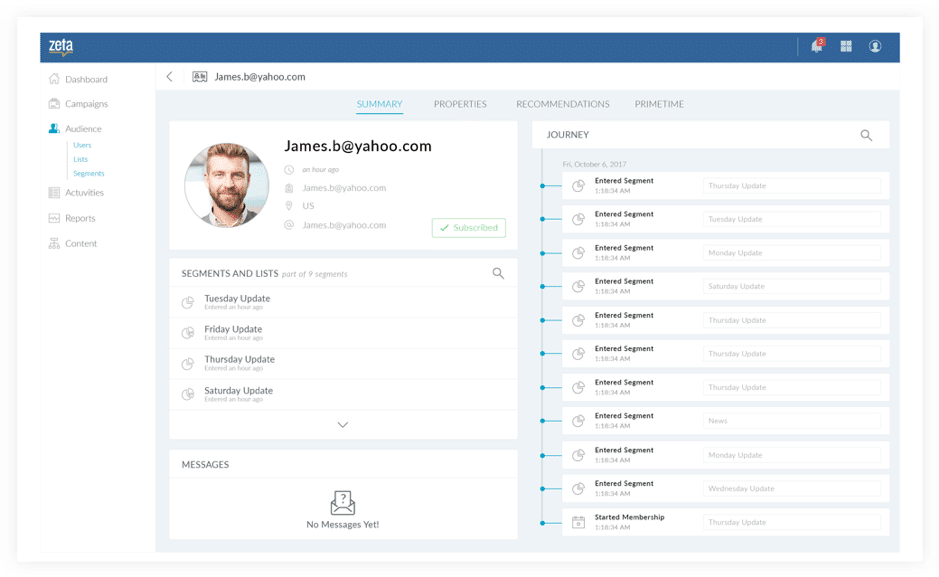The width and height of the screenshot is (939, 577).
Task: Click the 'No Messages Yet!' text
Action: click(x=343, y=525)
